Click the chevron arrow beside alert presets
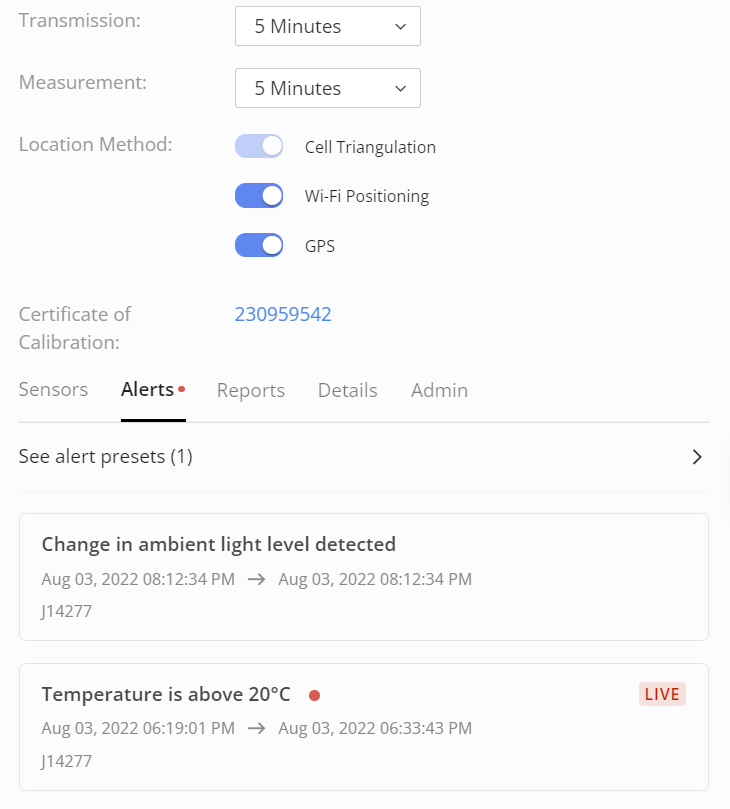Screen dimensions: 730x809 pos(697,457)
